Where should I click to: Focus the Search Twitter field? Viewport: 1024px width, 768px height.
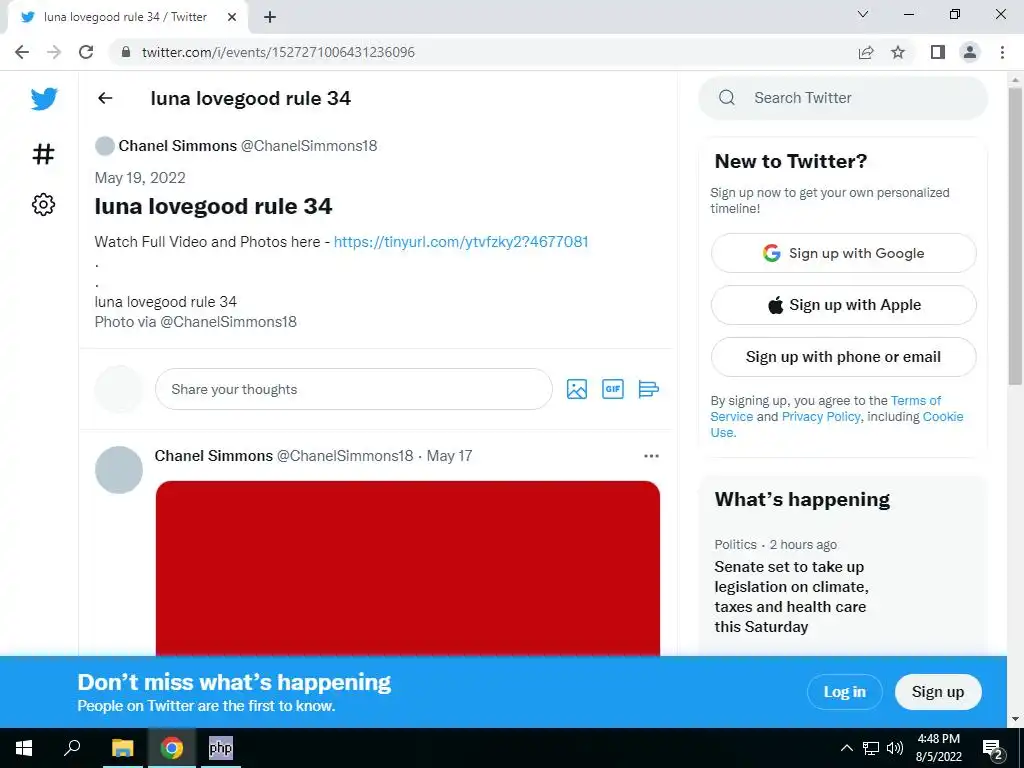pyautogui.click(x=843, y=98)
